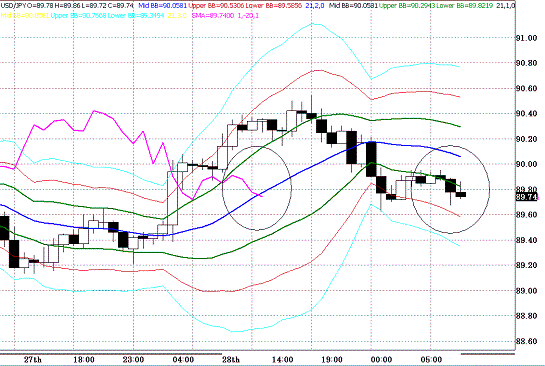The width and height of the screenshot is (545, 366).
Task: Click the 90.00 price axis label
Action: pyautogui.click(x=527, y=164)
